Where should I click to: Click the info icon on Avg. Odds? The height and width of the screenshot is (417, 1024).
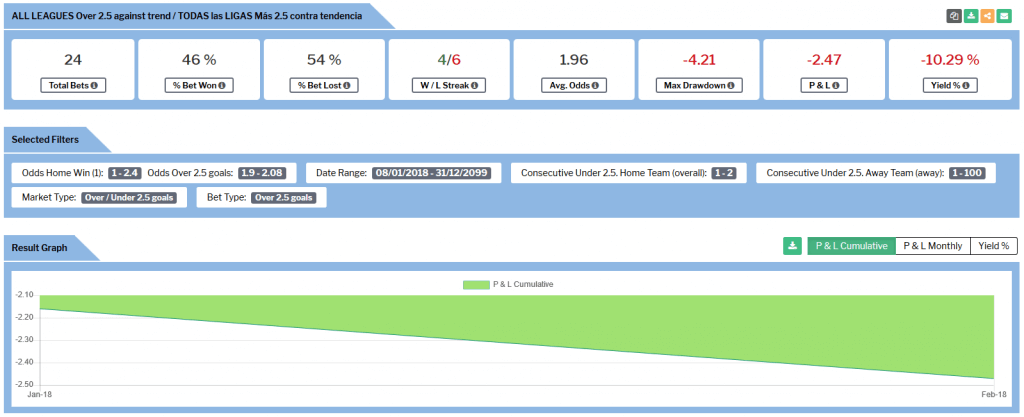pyautogui.click(x=596, y=85)
